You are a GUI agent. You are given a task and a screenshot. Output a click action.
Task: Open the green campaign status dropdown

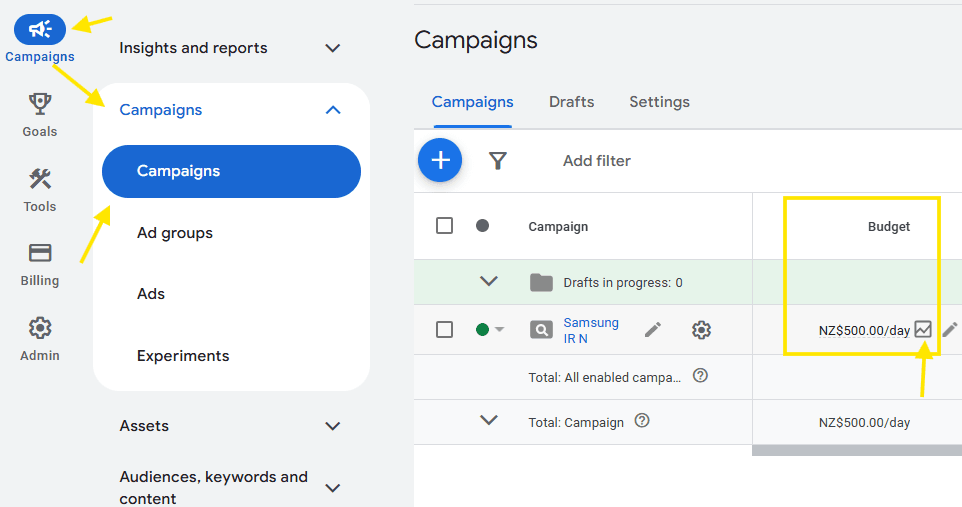click(490, 330)
